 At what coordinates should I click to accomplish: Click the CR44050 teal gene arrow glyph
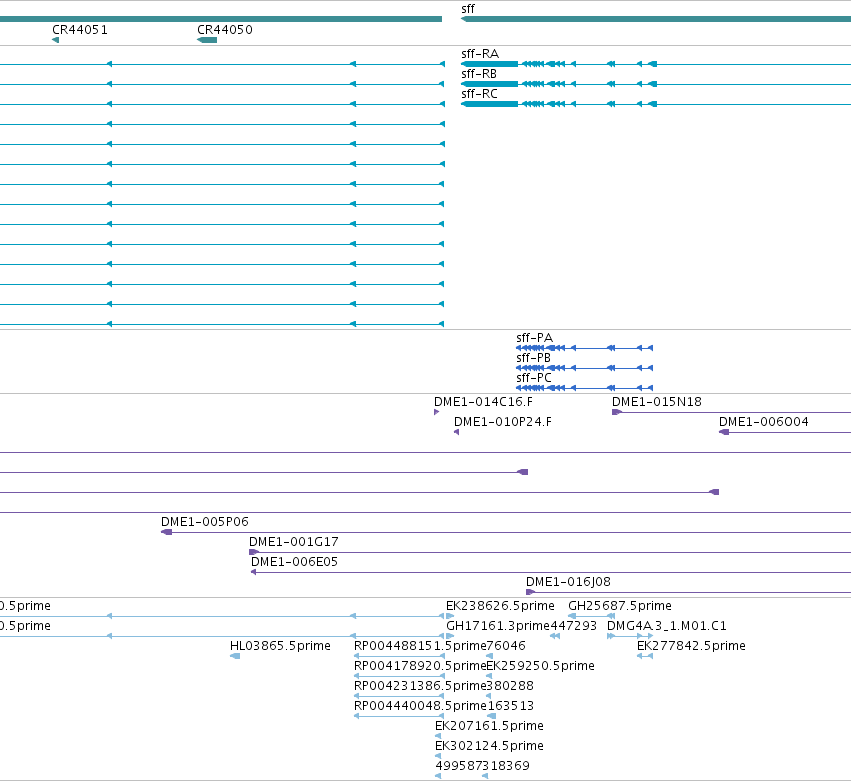click(207, 40)
